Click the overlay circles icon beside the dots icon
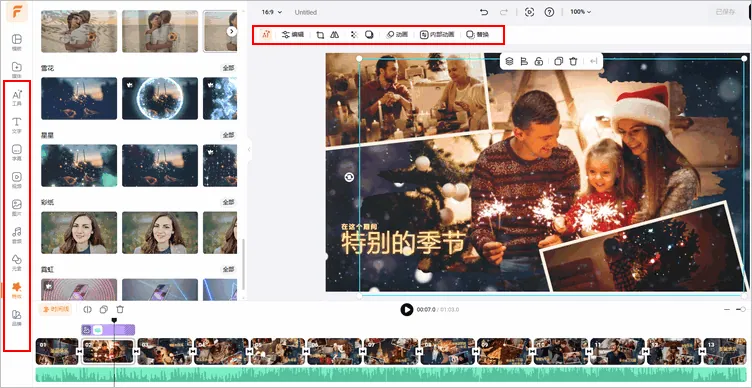This screenshot has height=388, width=752. pos(369,35)
